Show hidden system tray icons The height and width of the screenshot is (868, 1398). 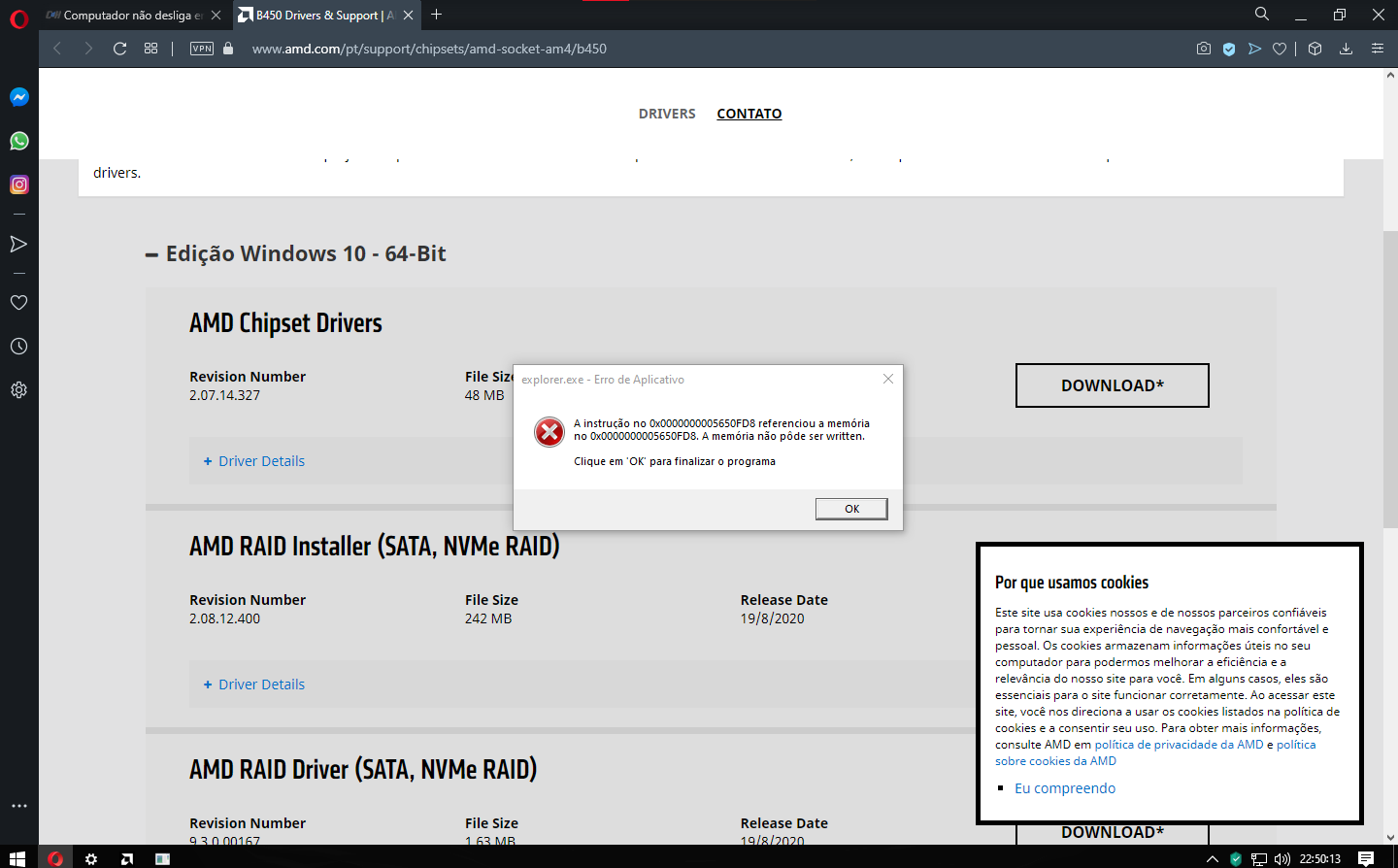point(1212,858)
